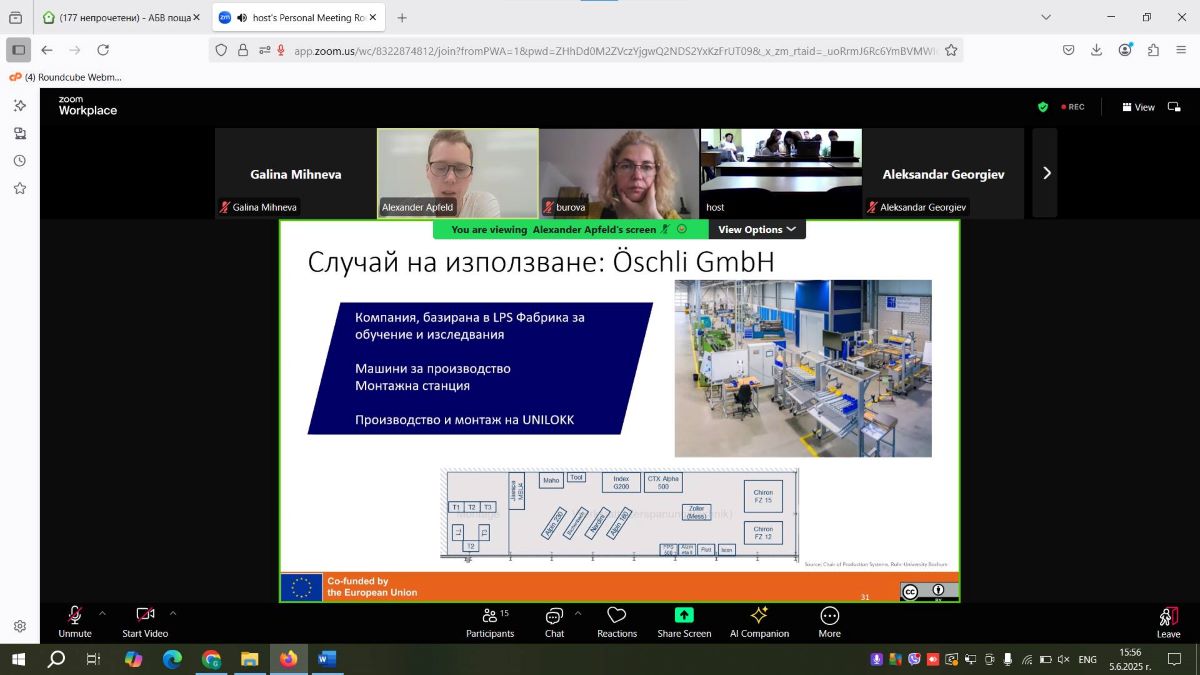The height and width of the screenshot is (675, 1200).
Task: Open the Extensions puzzle icon
Action: 1153,50
